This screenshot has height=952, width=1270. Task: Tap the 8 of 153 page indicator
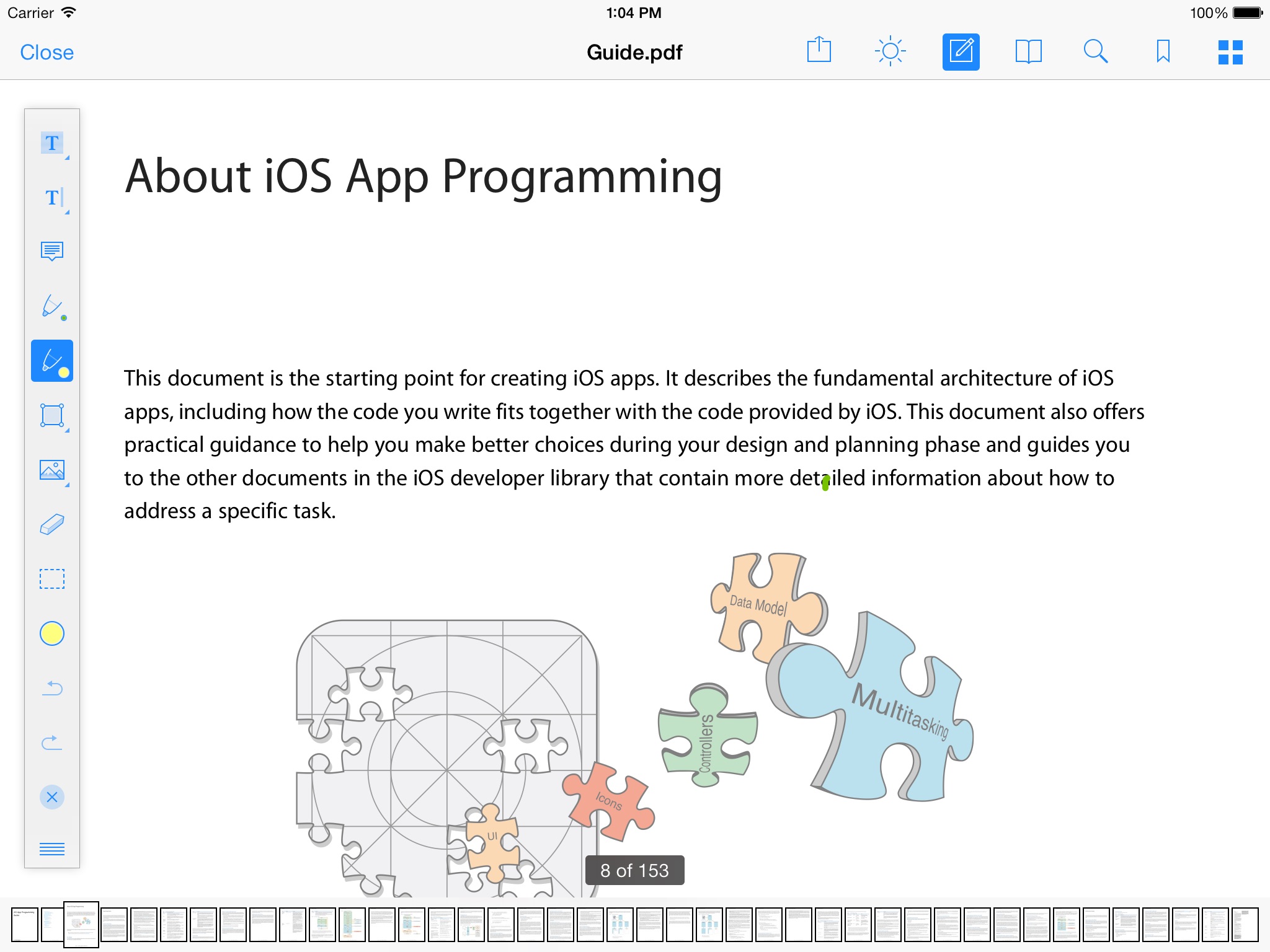click(634, 870)
